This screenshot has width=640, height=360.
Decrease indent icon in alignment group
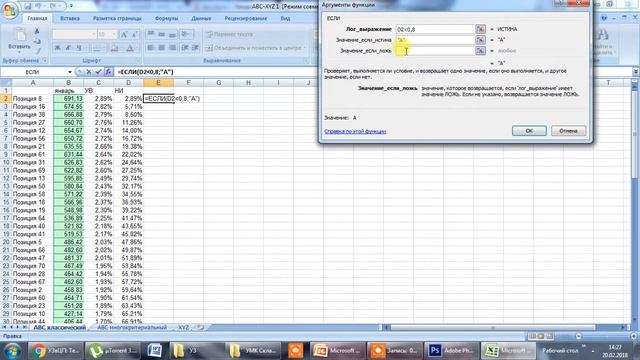pos(185,48)
